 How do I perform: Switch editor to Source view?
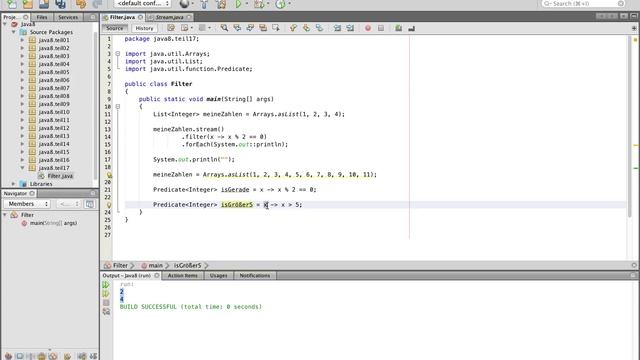114,28
